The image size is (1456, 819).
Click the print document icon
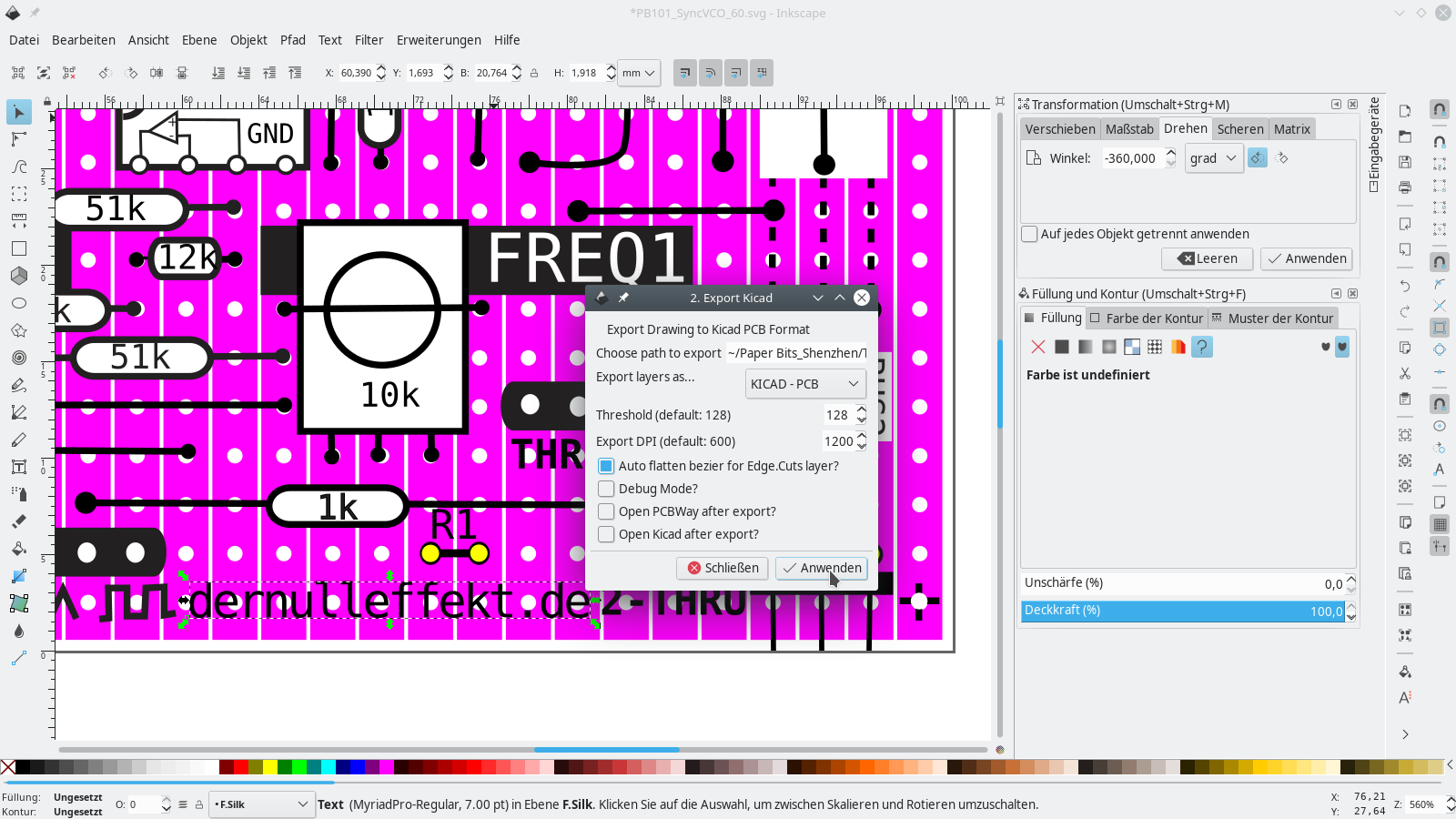pos(1405,187)
